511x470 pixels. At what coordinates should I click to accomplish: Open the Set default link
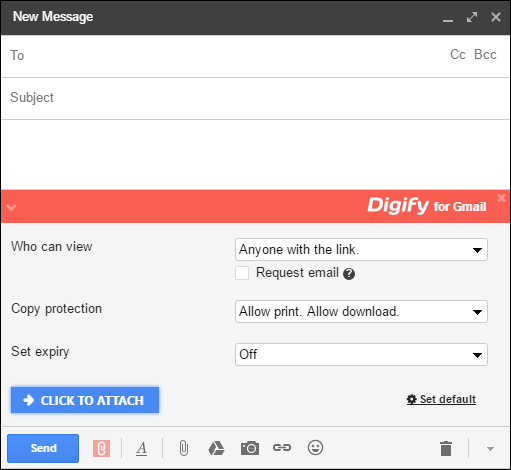441,399
